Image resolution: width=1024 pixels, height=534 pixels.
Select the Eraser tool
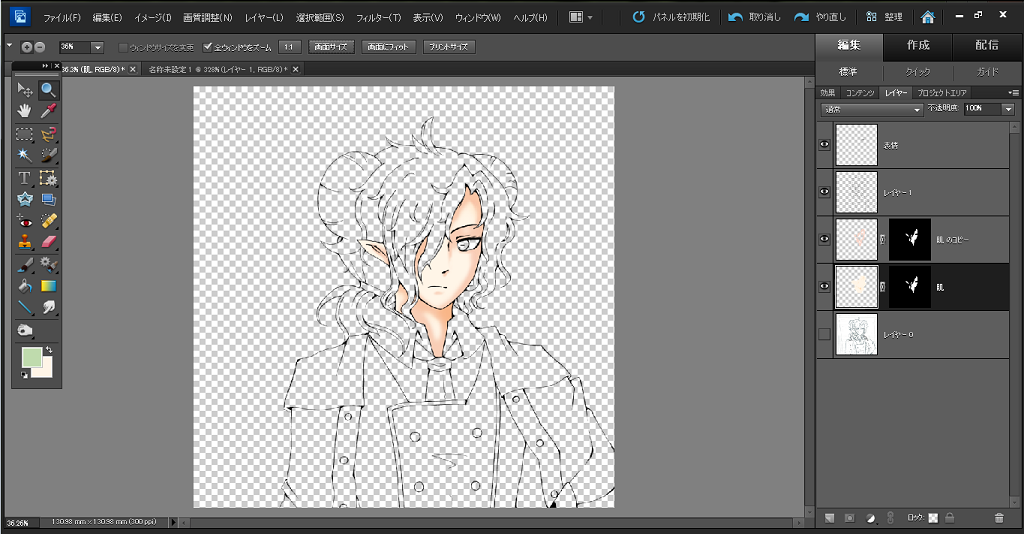point(48,242)
